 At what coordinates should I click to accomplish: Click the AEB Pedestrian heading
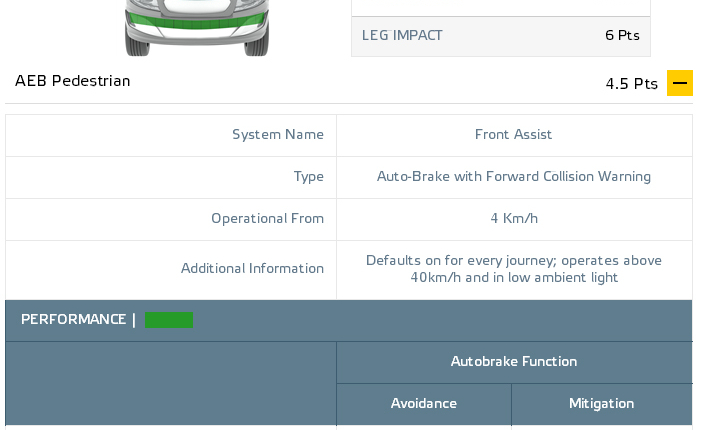point(73,81)
